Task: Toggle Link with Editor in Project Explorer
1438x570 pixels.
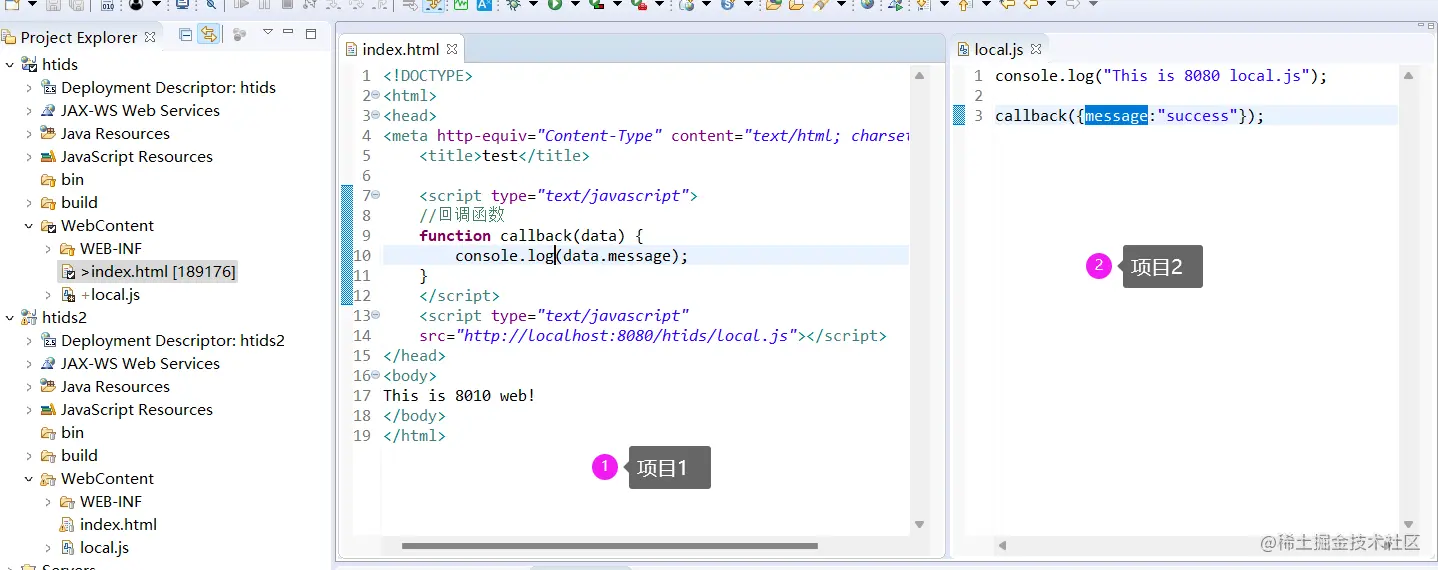Action: (x=208, y=35)
